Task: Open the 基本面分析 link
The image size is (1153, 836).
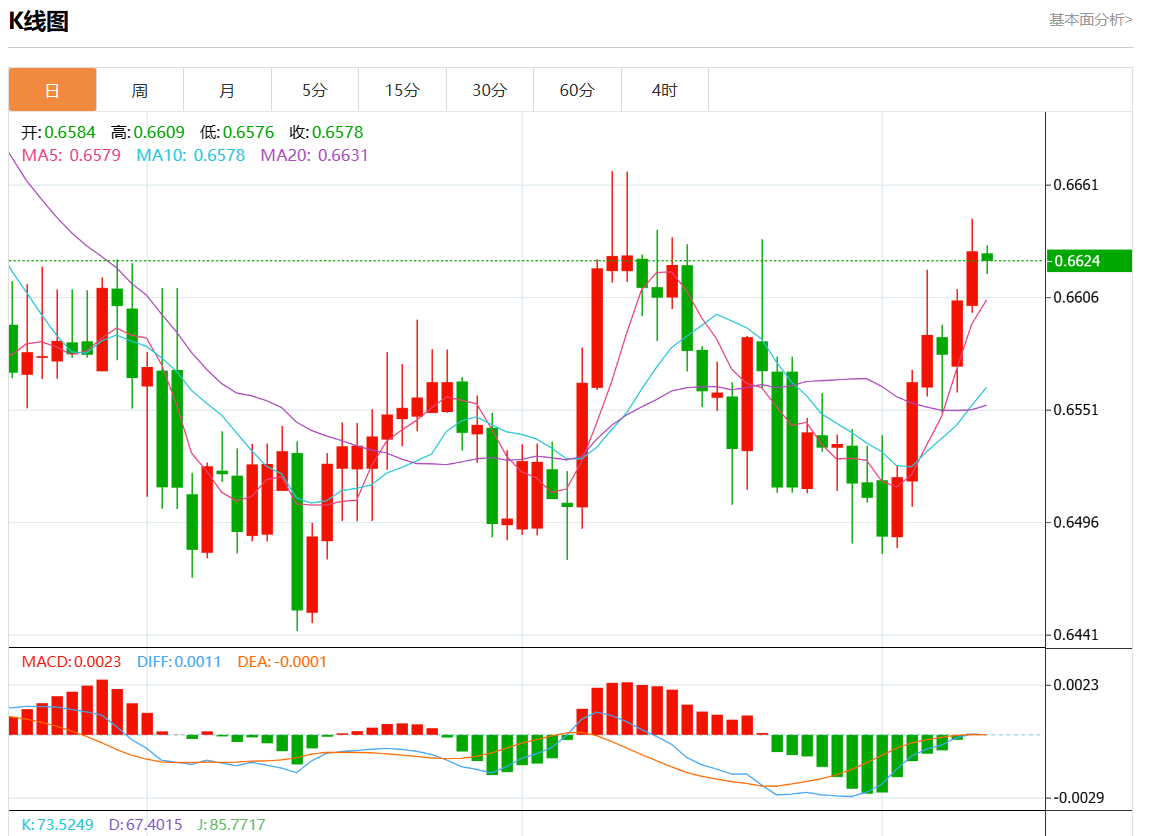Action: click(1090, 20)
